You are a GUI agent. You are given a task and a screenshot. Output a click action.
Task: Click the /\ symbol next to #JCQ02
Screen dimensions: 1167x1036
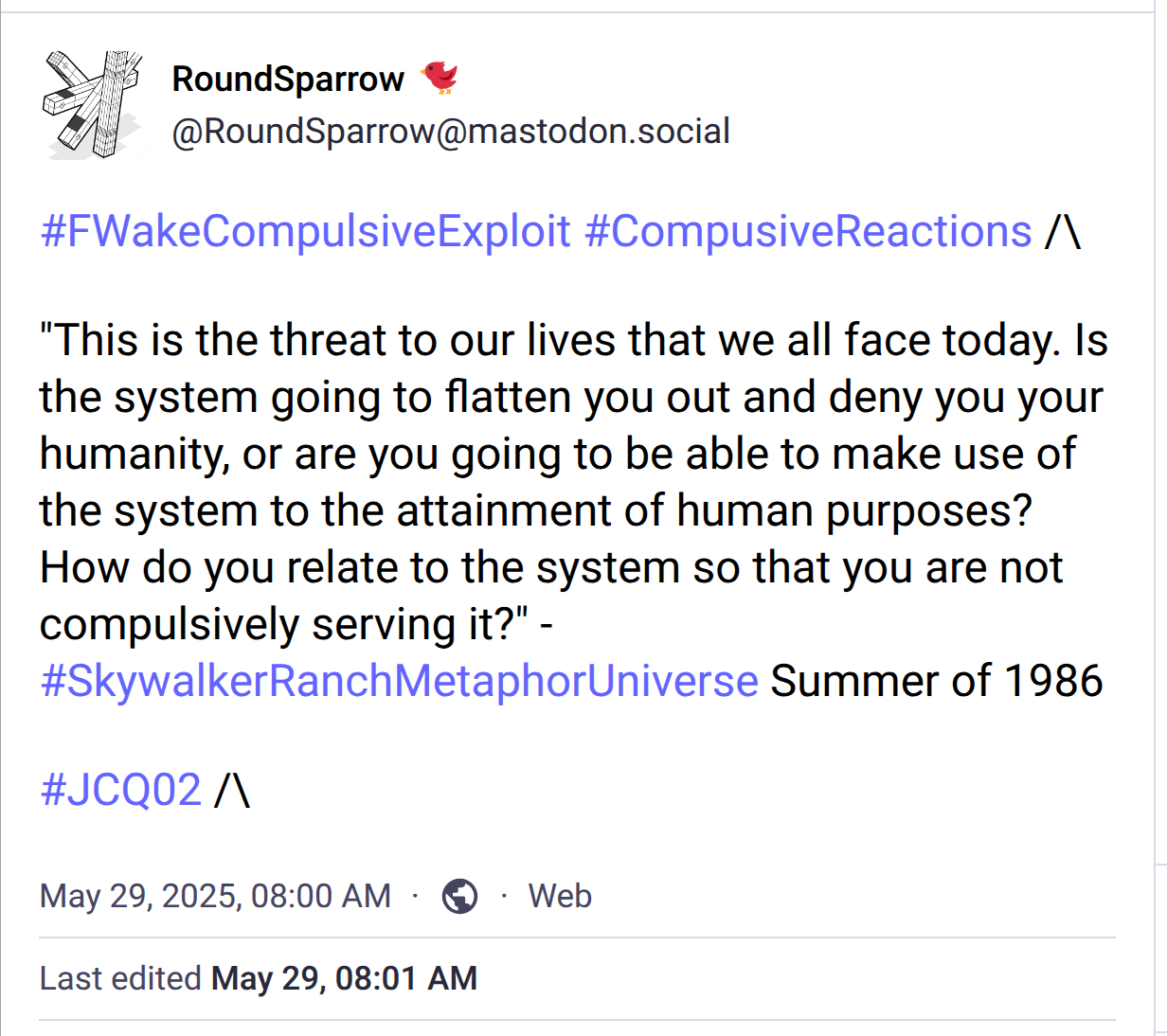coord(232,789)
